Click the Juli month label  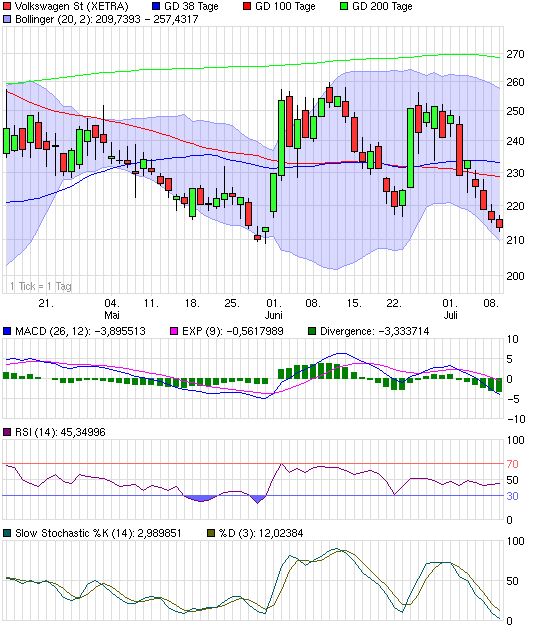[x=450, y=315]
